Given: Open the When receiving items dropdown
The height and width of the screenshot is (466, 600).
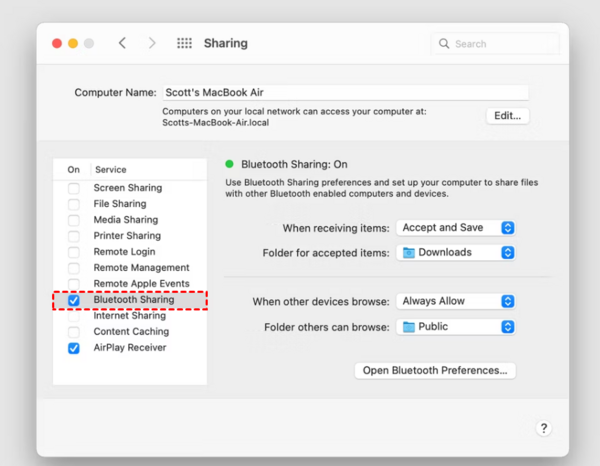Looking at the screenshot, I should coord(455,228).
